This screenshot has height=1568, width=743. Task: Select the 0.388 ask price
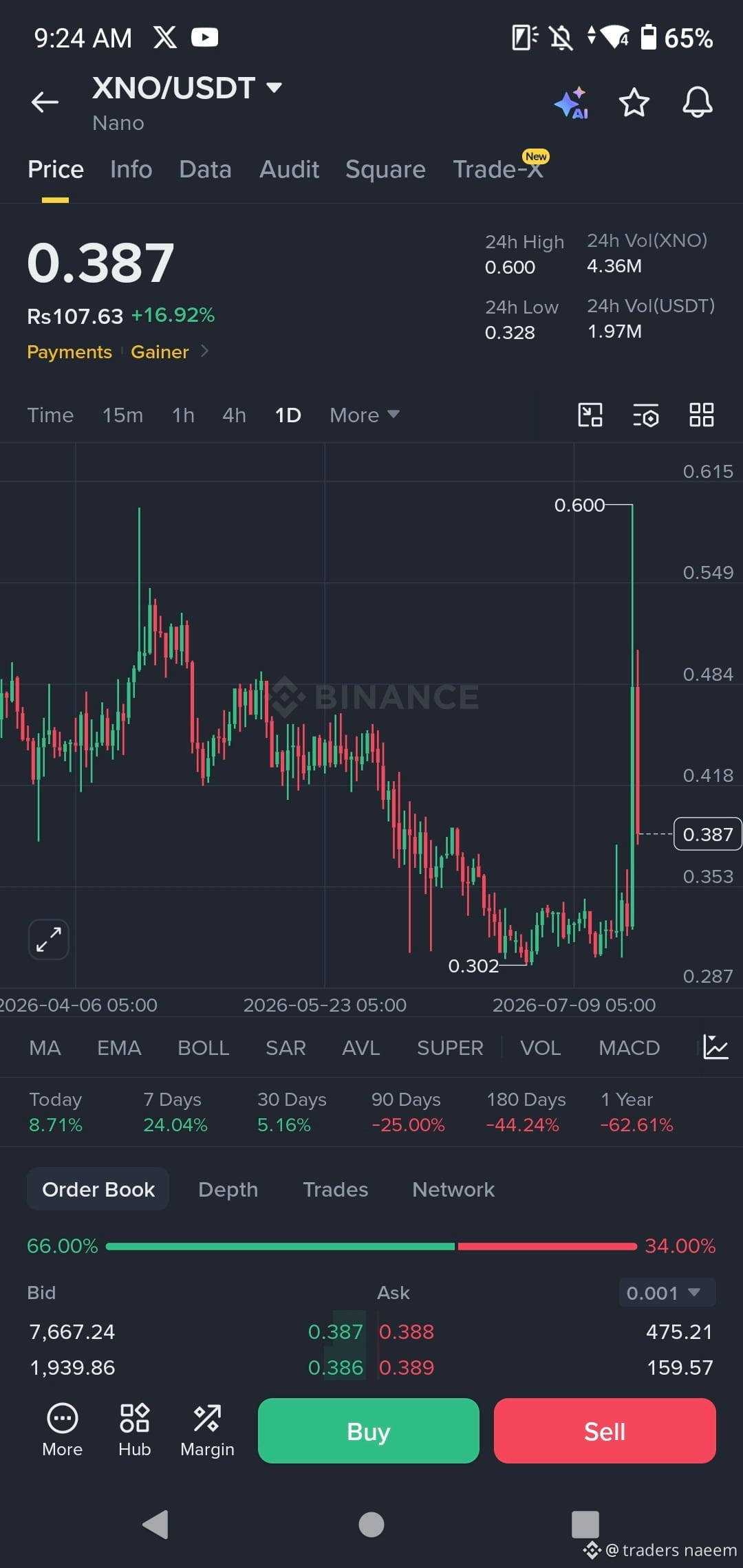click(x=407, y=1332)
